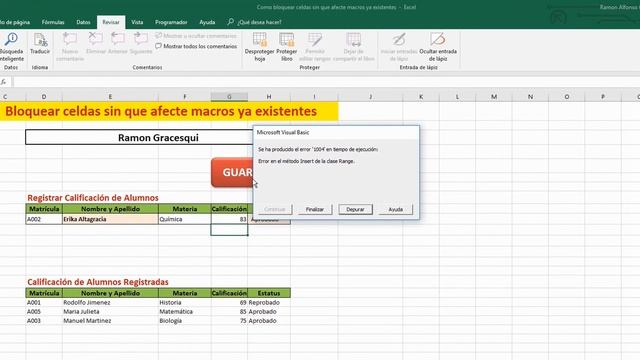Select column G header

coord(229,97)
